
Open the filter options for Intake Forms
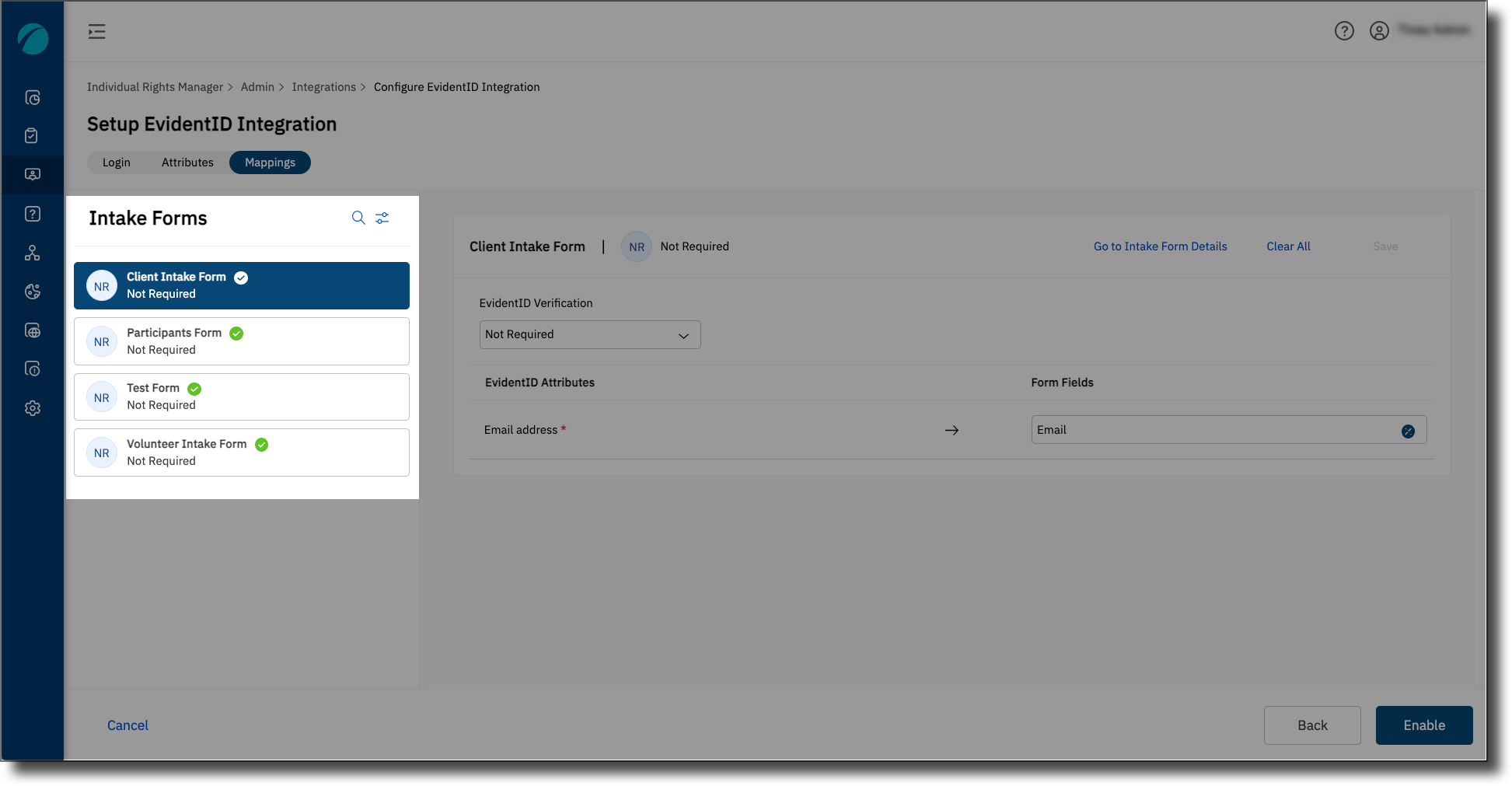(382, 218)
